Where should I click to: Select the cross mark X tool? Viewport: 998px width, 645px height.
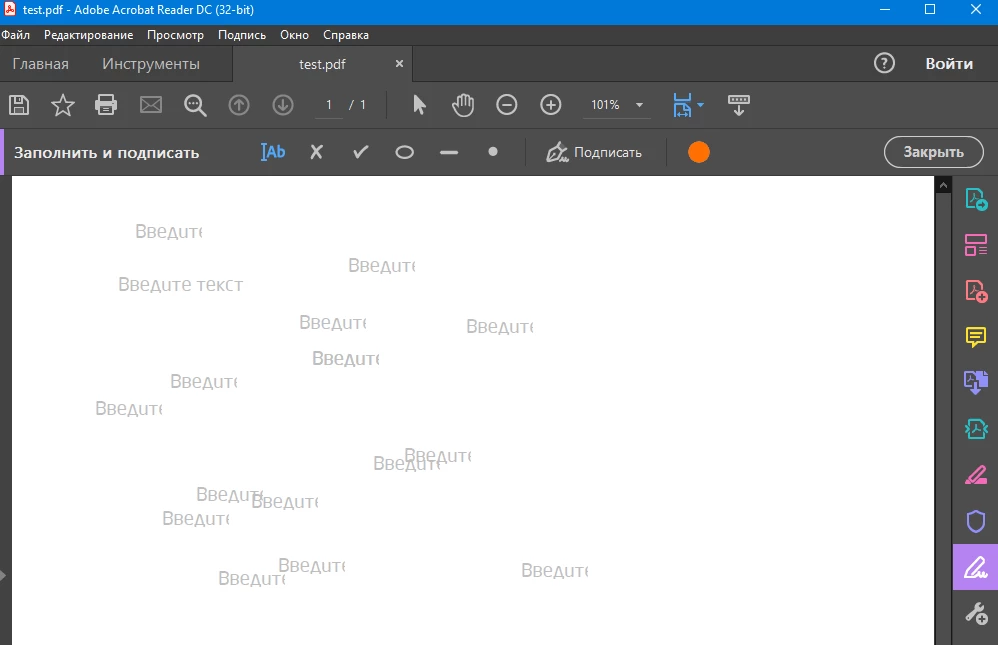[x=316, y=152]
